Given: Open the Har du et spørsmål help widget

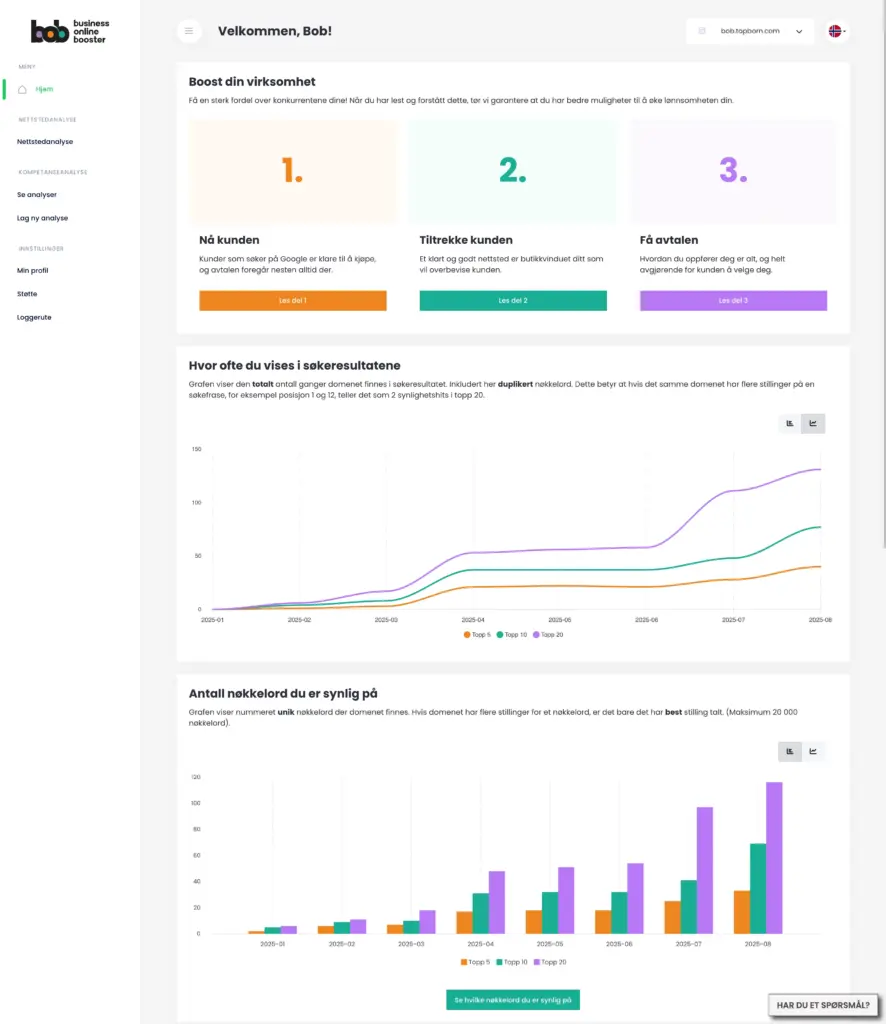Looking at the screenshot, I should click(823, 1005).
